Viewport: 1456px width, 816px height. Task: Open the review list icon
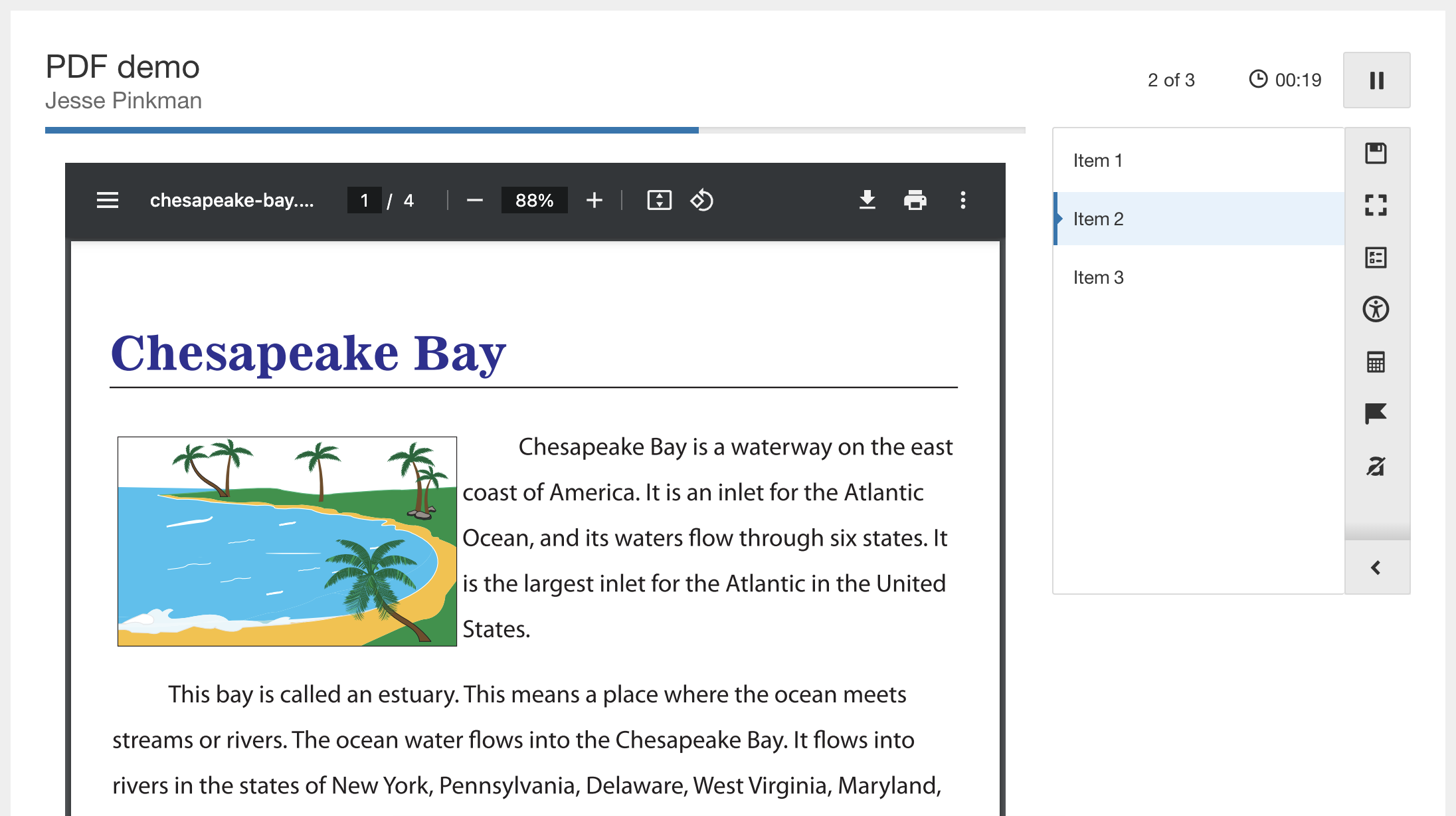(1376, 257)
